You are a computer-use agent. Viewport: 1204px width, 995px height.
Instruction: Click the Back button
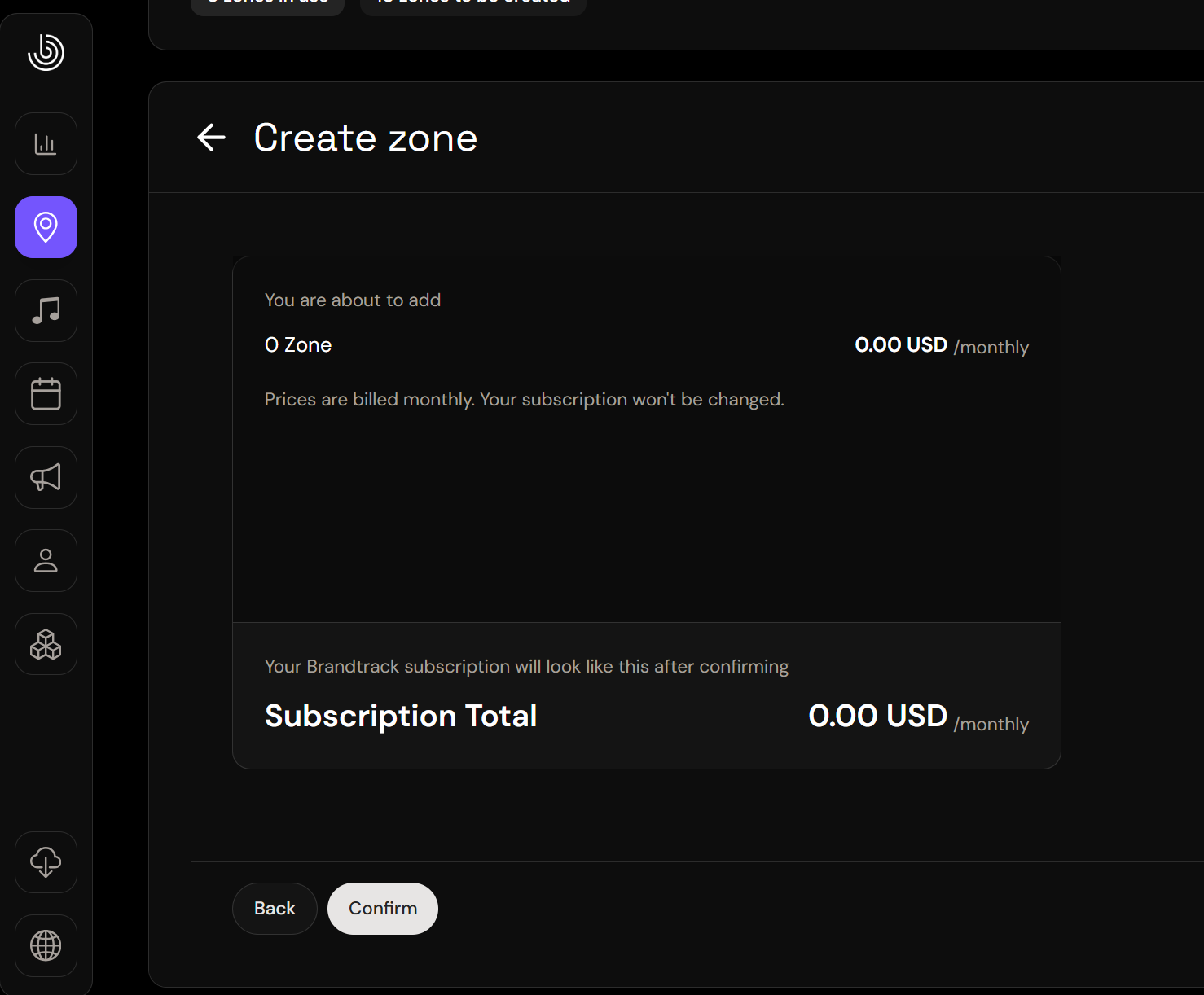(275, 909)
